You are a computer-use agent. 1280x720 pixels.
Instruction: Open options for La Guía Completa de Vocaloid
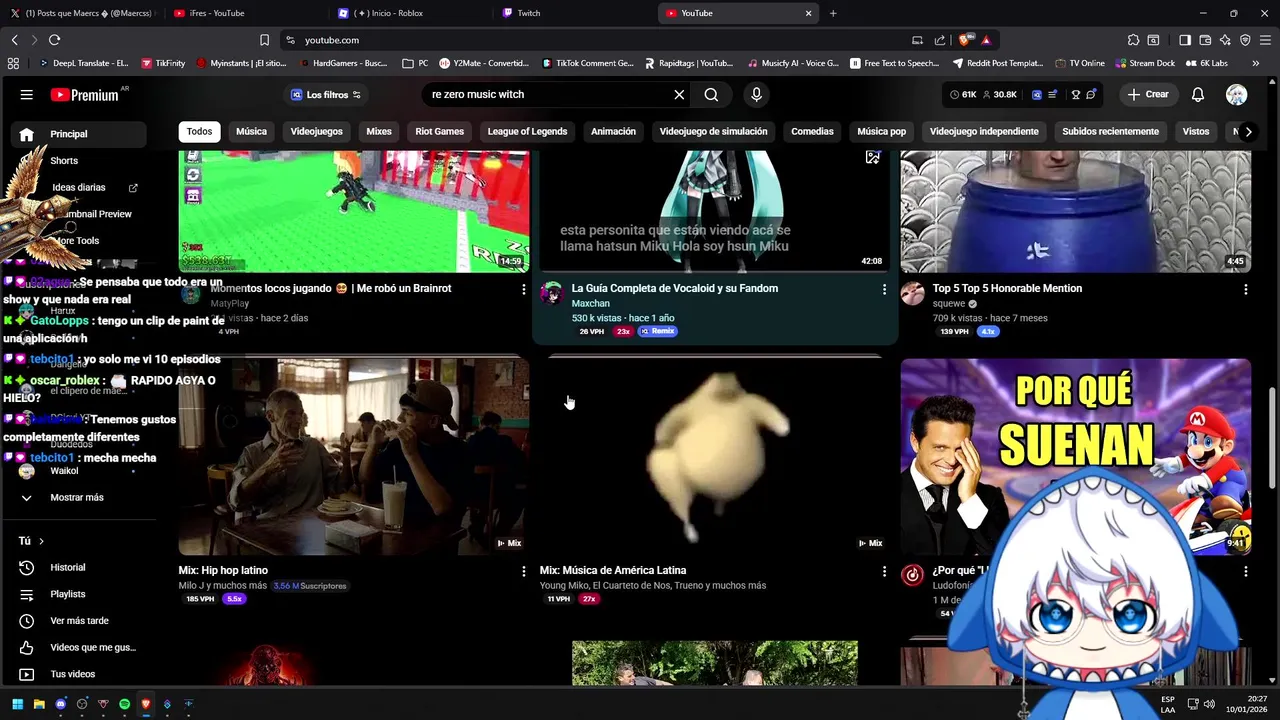(884, 289)
